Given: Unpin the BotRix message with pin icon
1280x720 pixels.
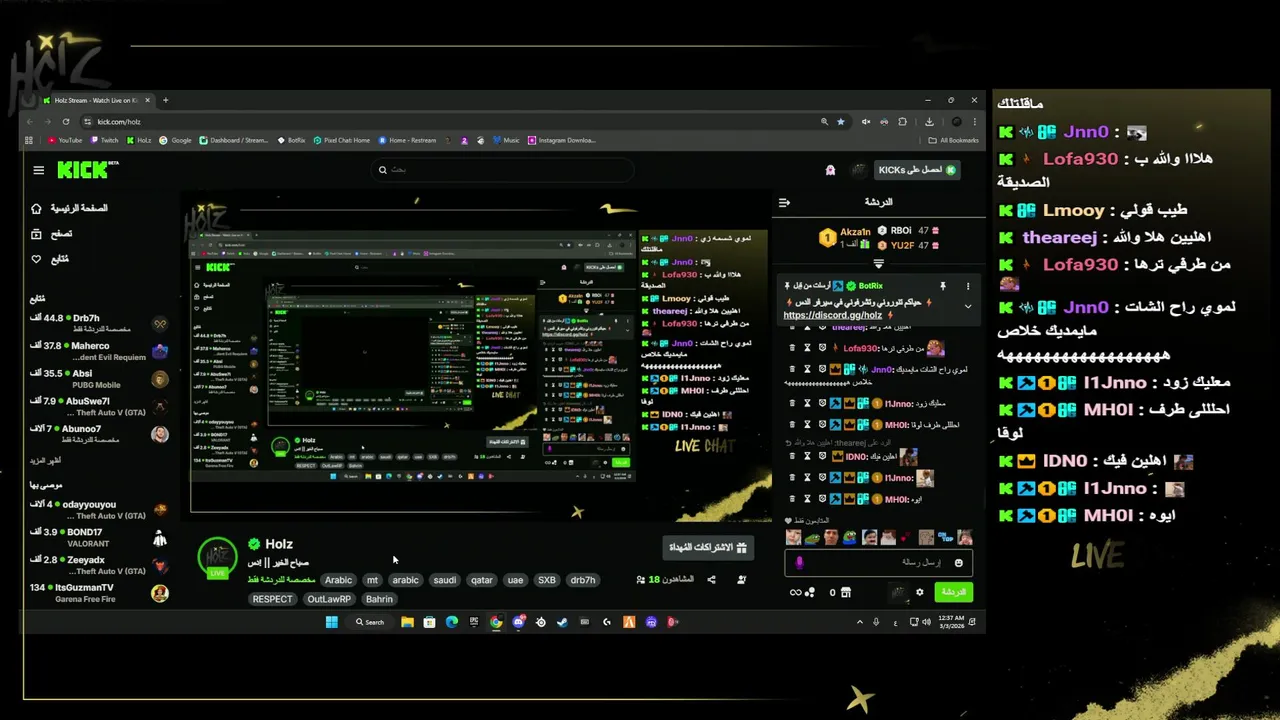Looking at the screenshot, I should pos(942,286).
